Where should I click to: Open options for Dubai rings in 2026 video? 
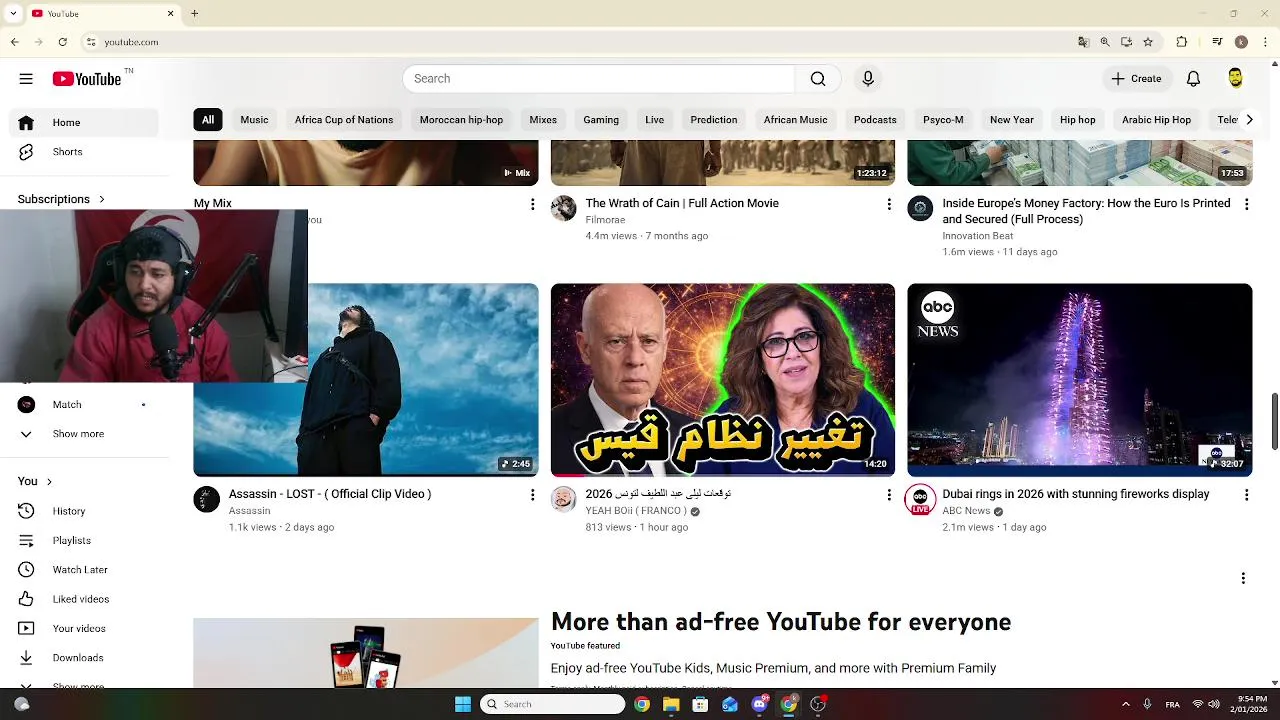(x=1246, y=495)
